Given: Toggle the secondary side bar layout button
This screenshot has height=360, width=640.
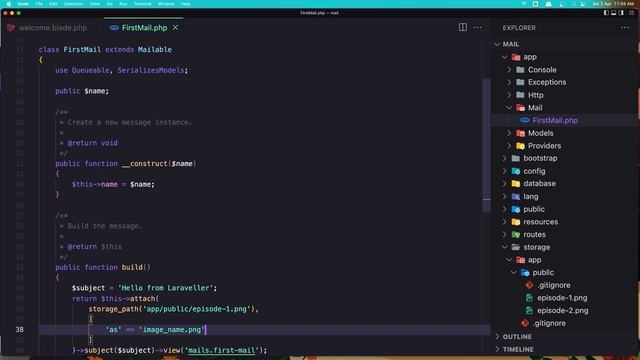Looking at the screenshot, I should pyautogui.click(x=621, y=13).
